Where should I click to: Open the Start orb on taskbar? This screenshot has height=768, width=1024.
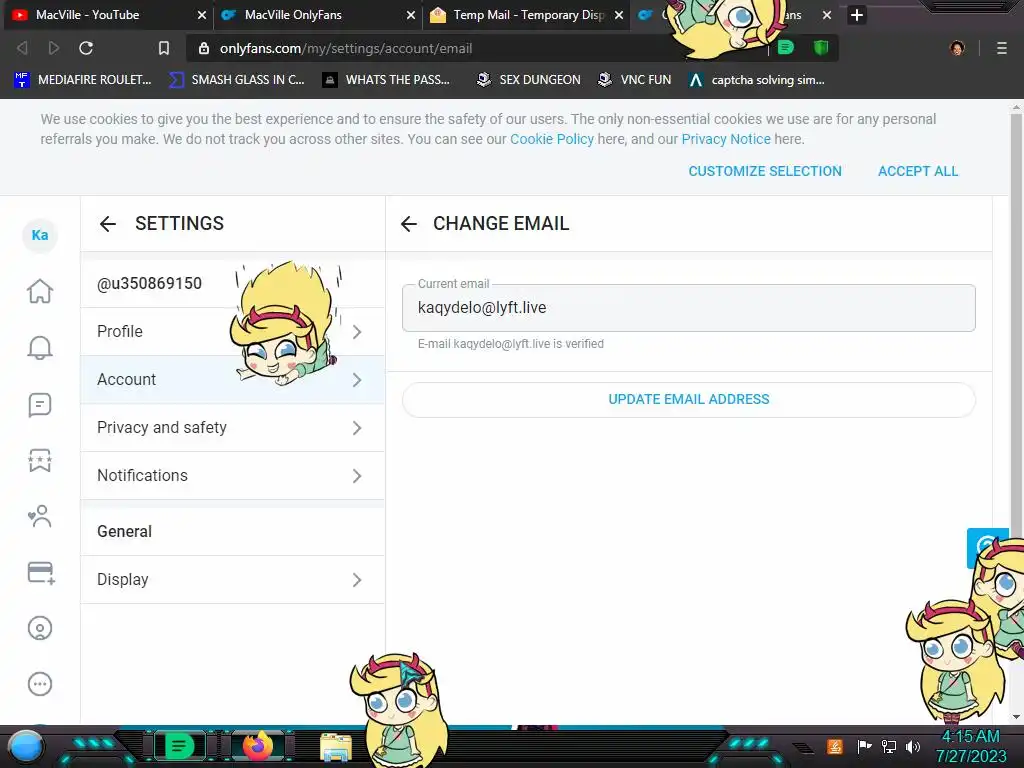click(x=27, y=746)
